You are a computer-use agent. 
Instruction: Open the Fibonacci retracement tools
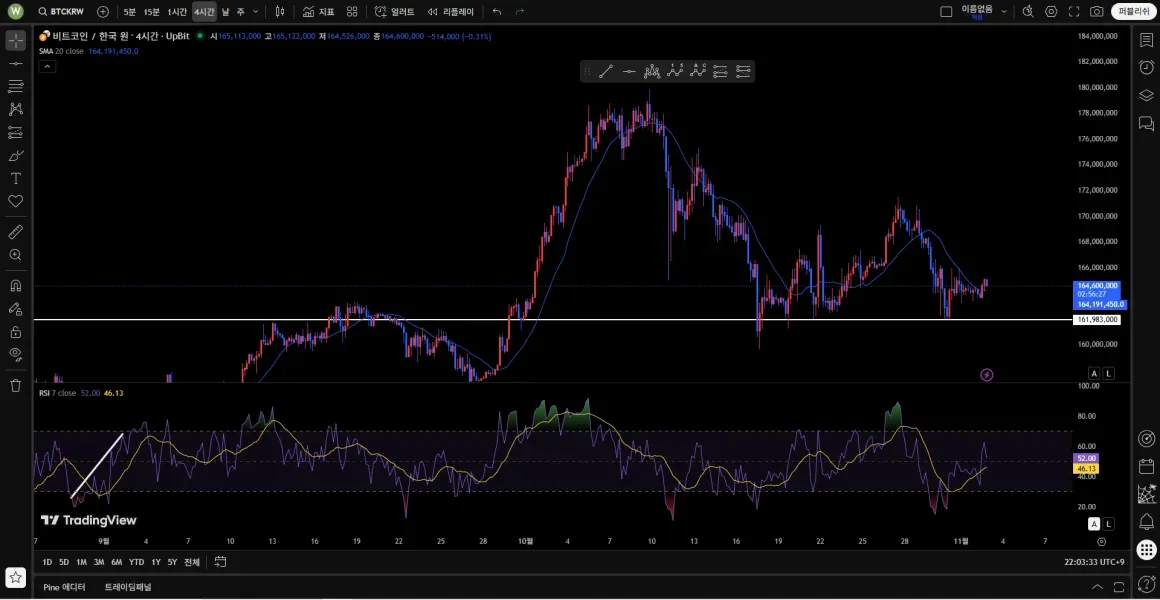pos(15,86)
